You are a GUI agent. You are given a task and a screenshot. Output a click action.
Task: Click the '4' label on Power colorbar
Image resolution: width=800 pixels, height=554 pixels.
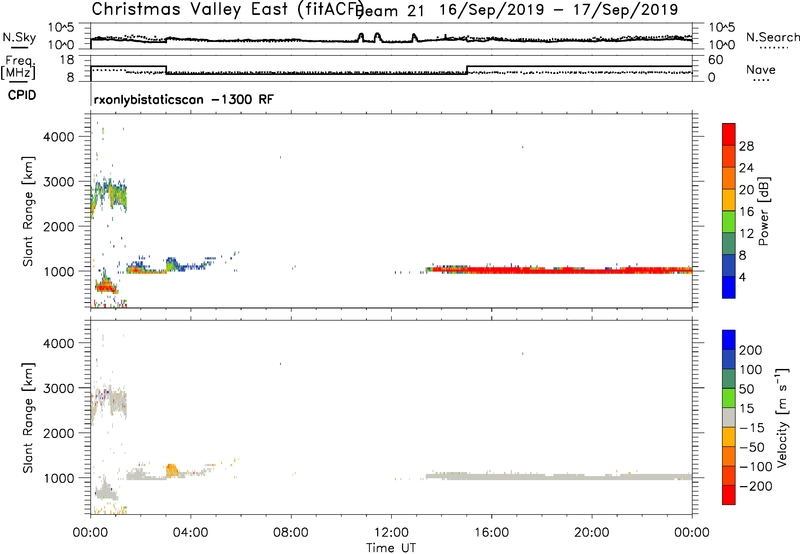(742, 278)
